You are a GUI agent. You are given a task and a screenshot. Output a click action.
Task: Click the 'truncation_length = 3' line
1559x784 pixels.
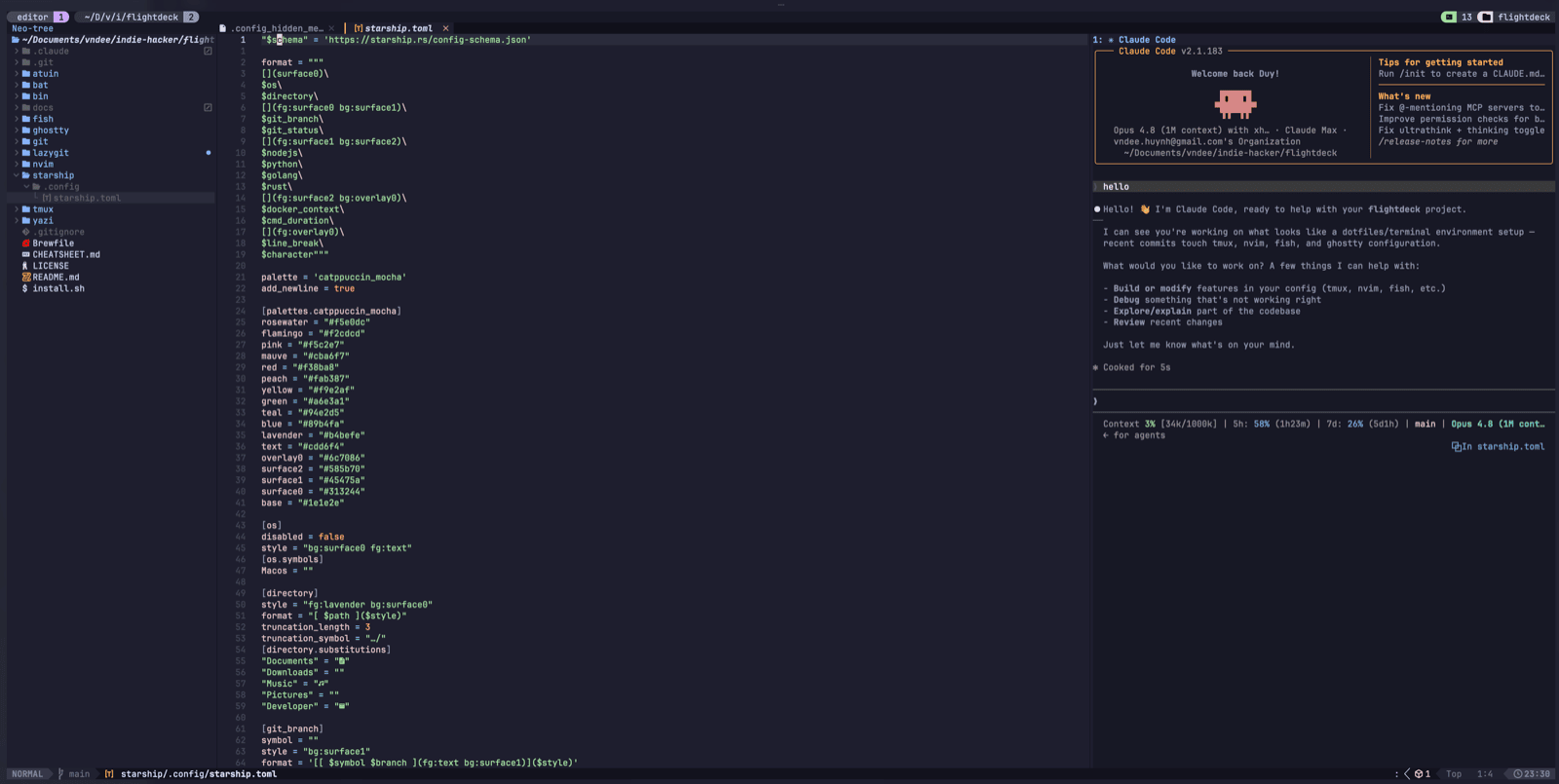tap(316, 627)
